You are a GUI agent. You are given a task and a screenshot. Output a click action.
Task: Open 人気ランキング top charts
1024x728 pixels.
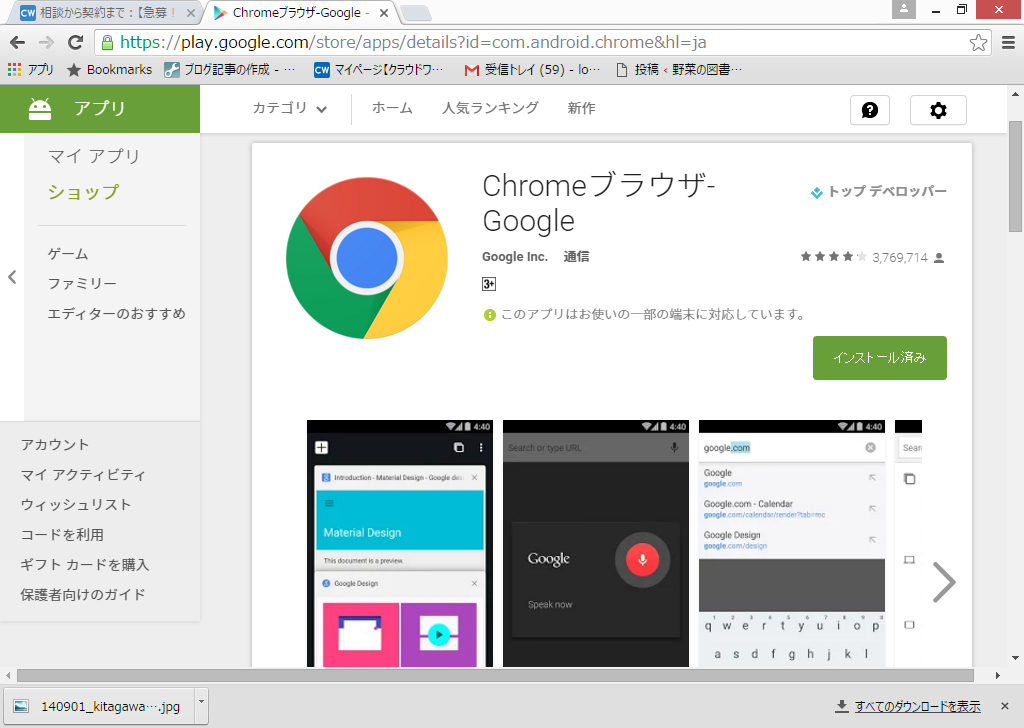[490, 108]
